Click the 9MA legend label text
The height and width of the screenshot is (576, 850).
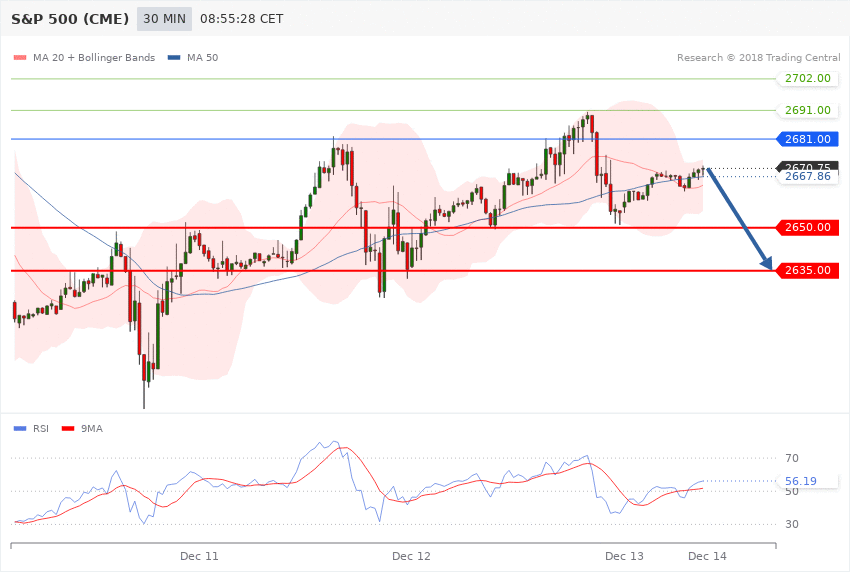coord(92,429)
